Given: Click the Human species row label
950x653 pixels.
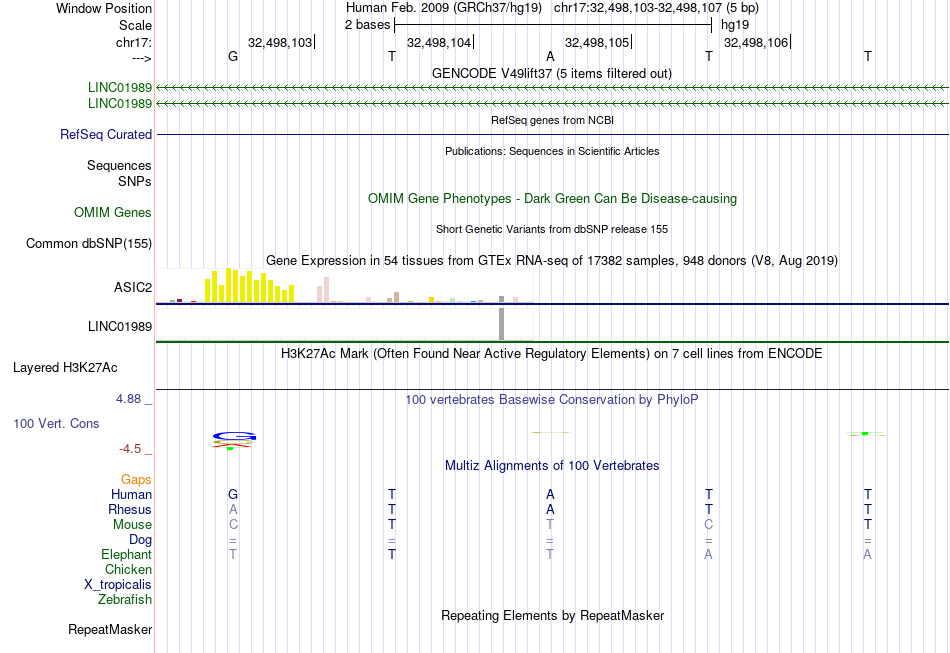Looking at the screenshot, I should tap(131, 495).
